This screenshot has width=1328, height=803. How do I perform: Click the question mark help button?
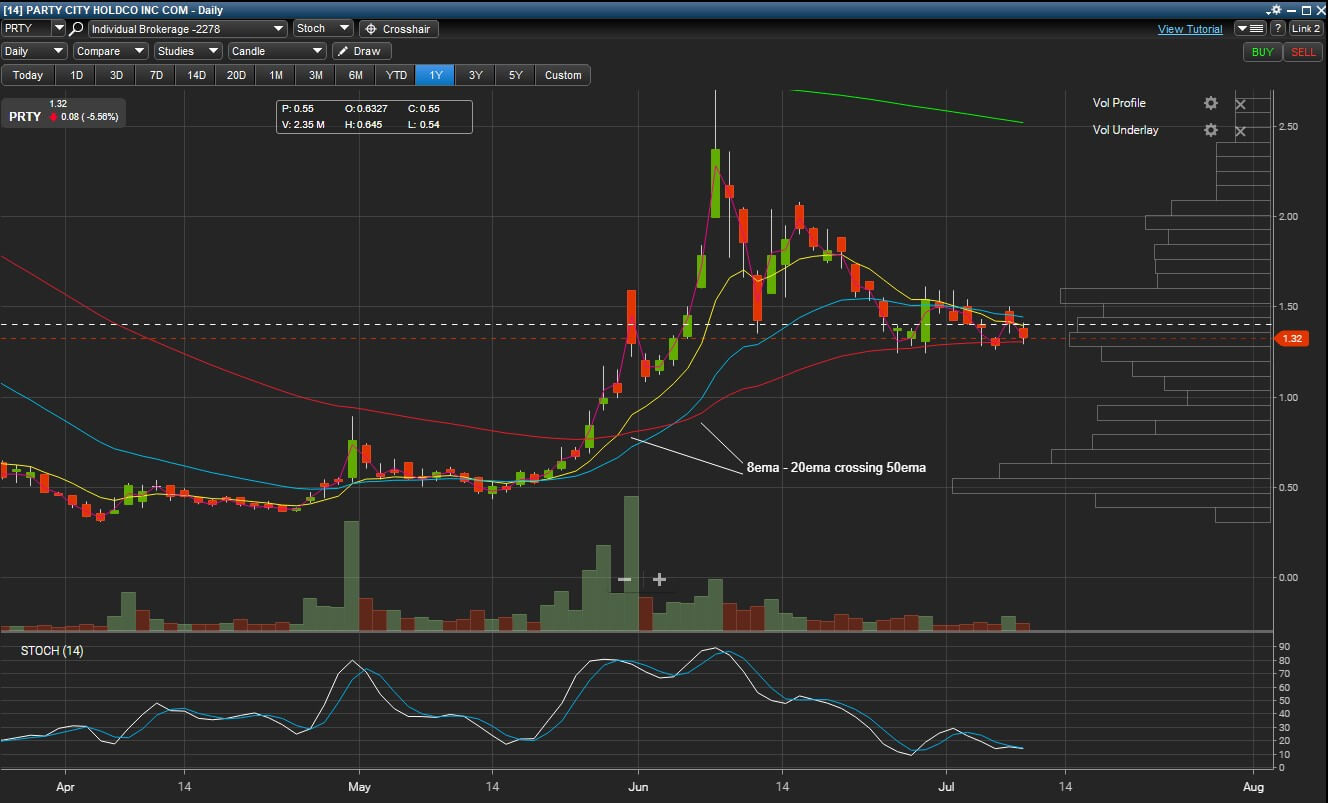pyautogui.click(x=1278, y=29)
